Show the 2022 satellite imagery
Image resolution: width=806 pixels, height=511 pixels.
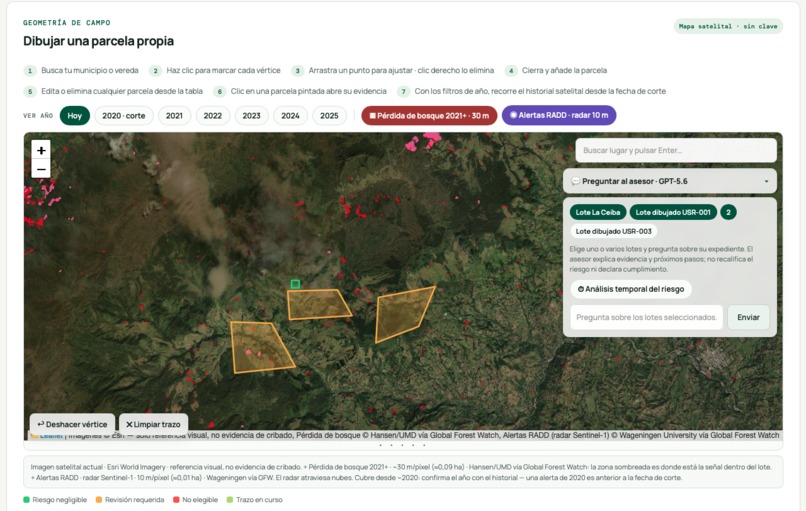tap(213, 116)
